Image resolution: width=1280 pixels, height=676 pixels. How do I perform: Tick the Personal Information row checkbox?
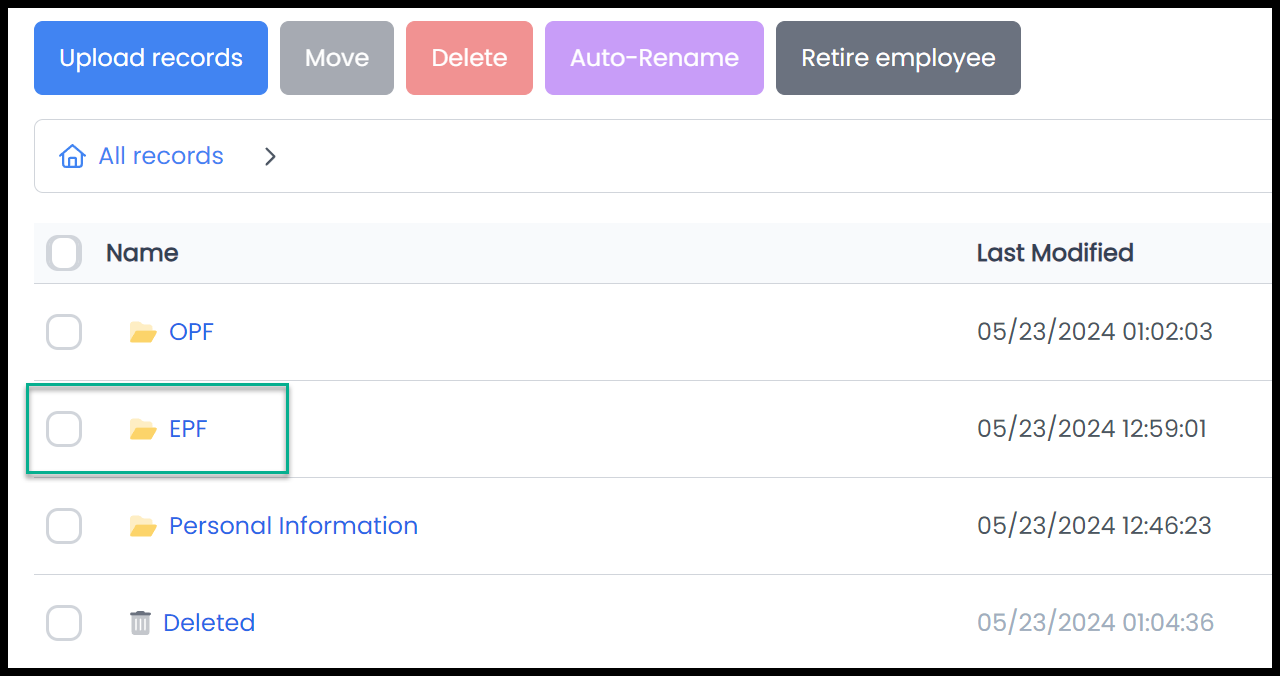point(64,526)
